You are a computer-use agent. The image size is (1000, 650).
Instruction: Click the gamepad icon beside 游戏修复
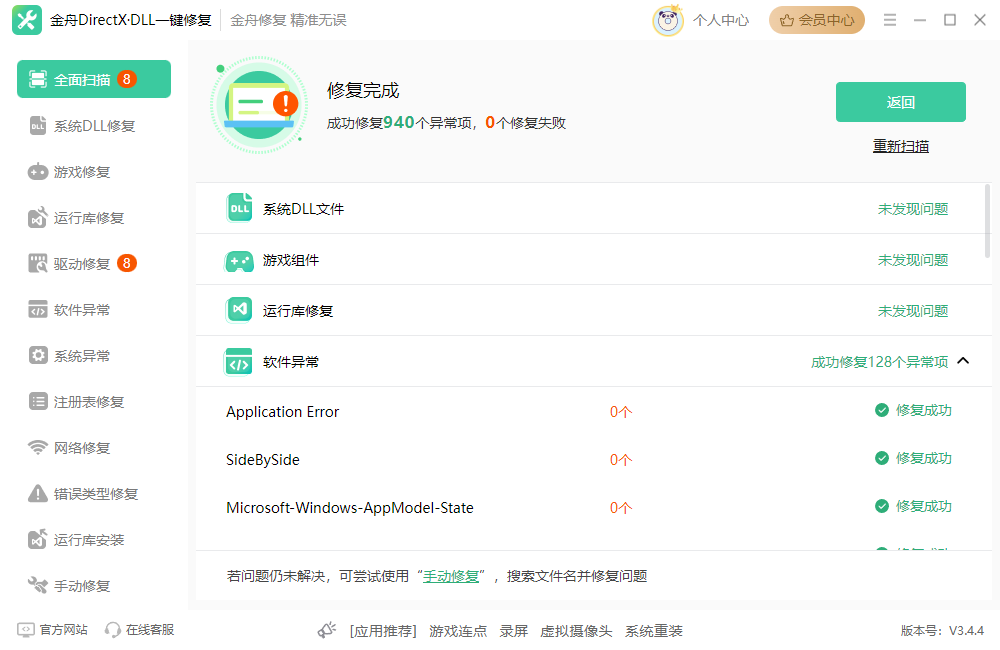[x=38, y=172]
